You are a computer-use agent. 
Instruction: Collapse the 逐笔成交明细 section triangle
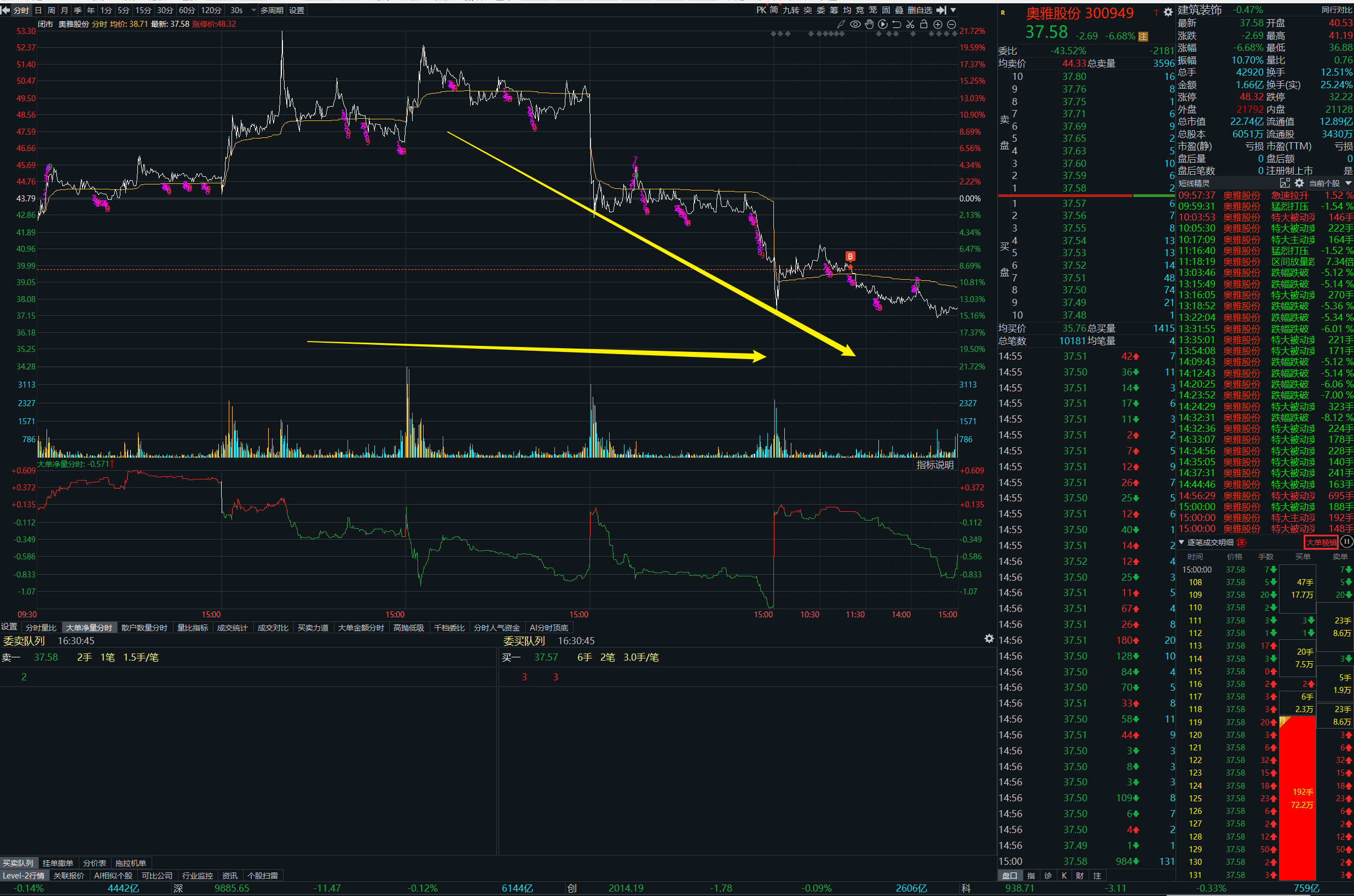(1182, 542)
